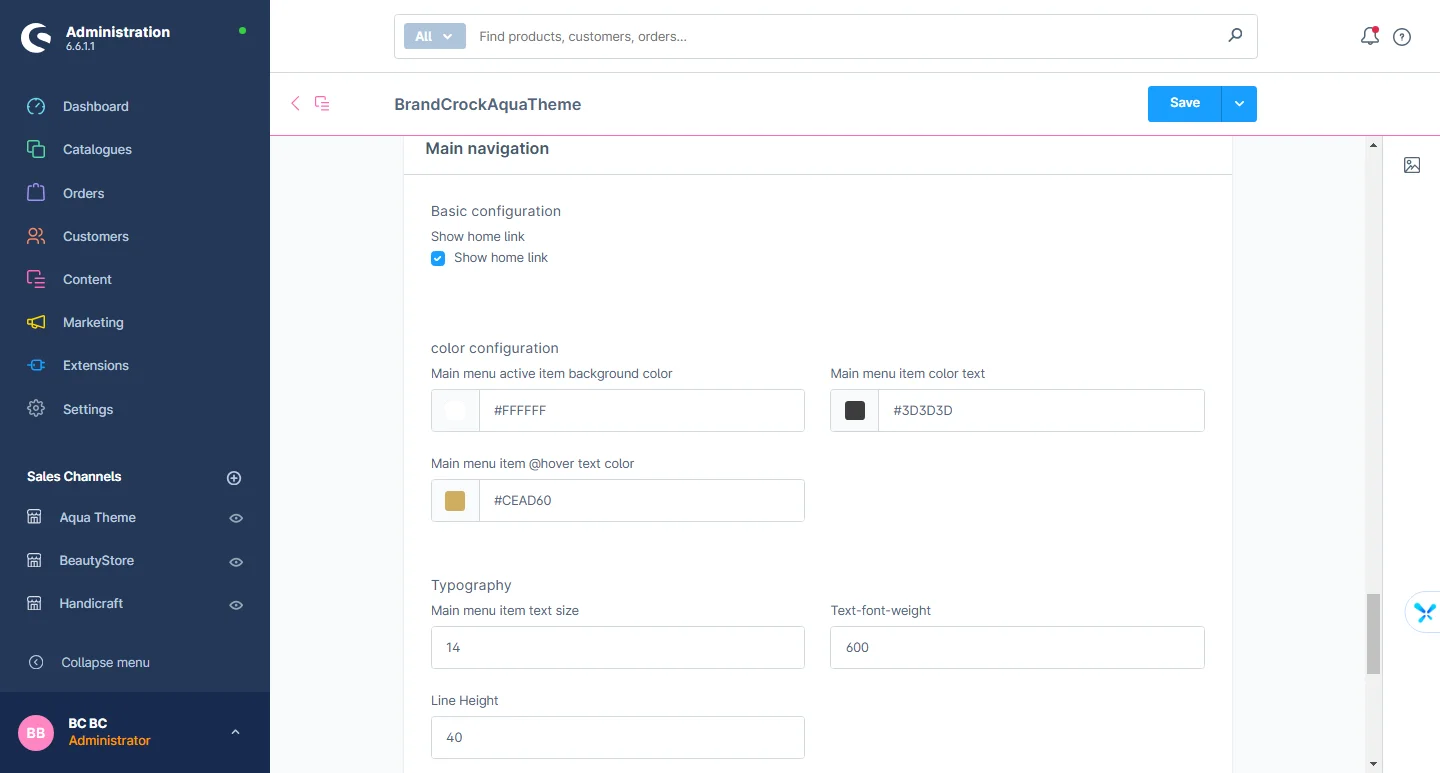The height and width of the screenshot is (773, 1440).
Task: Go to the Extensions menu item
Action: click(95, 366)
